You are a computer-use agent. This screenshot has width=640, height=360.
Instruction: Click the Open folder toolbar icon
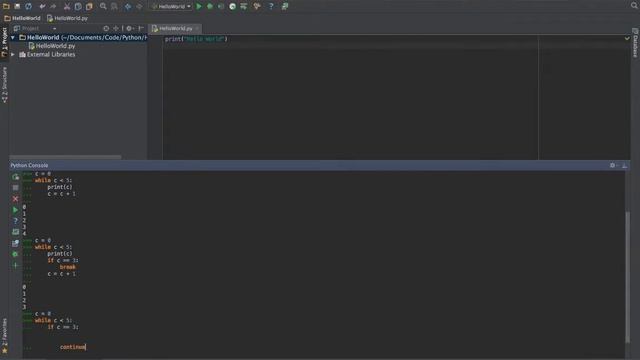click(6, 7)
